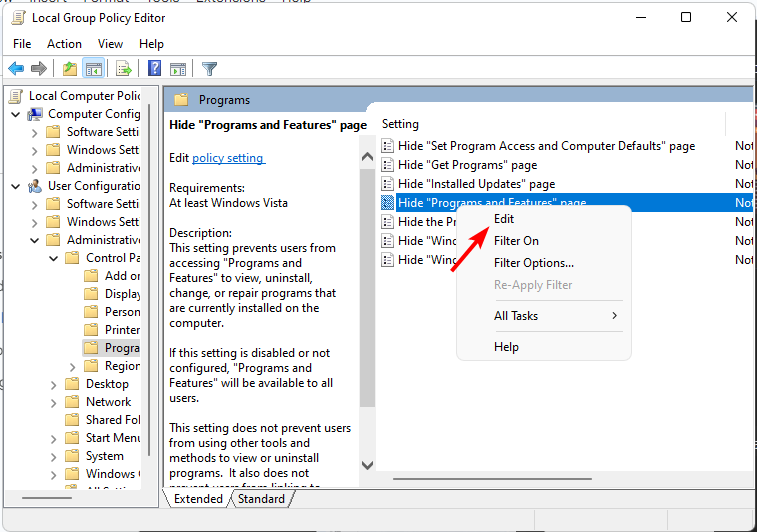Expand the Start Menu tree node
The image size is (757, 532).
[54, 439]
